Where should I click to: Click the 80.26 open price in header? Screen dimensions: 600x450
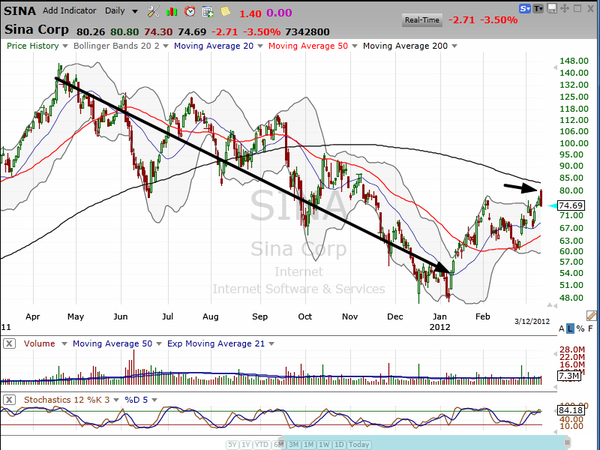point(91,32)
